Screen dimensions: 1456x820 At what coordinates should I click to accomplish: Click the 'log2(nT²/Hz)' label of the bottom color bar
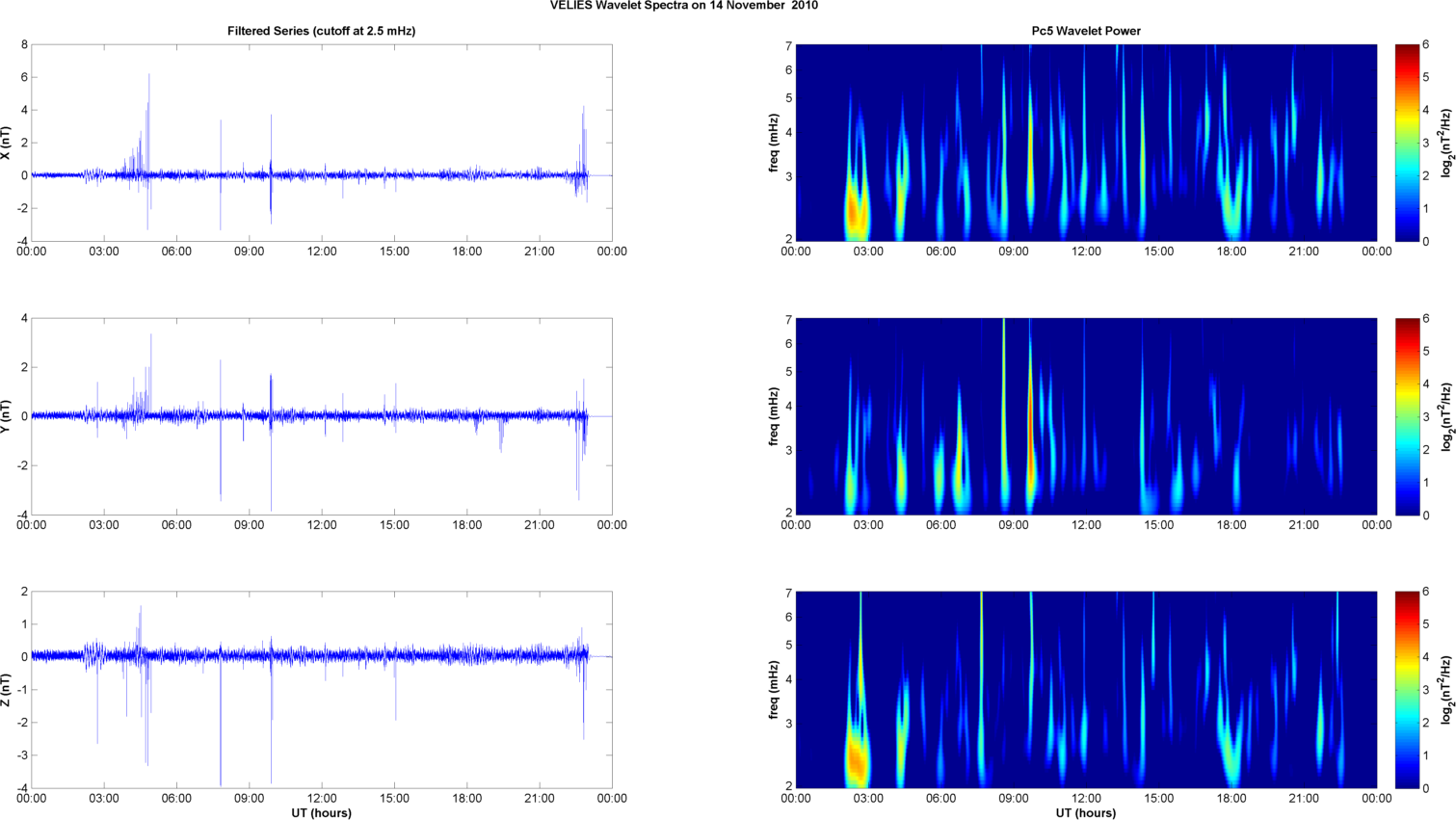(1447, 690)
